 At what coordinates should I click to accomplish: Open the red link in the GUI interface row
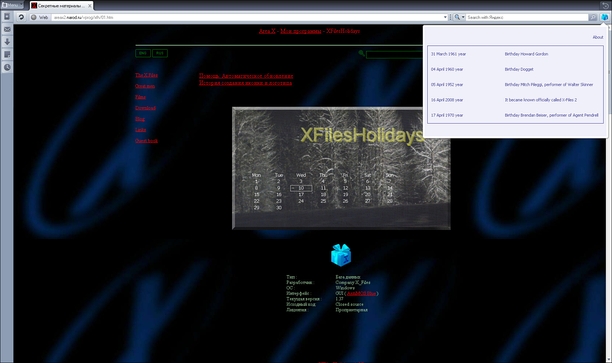click(x=361, y=294)
